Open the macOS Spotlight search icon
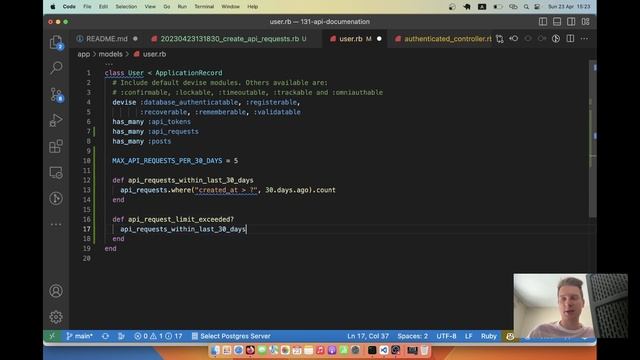This screenshot has width=640, height=360. [526, 7]
